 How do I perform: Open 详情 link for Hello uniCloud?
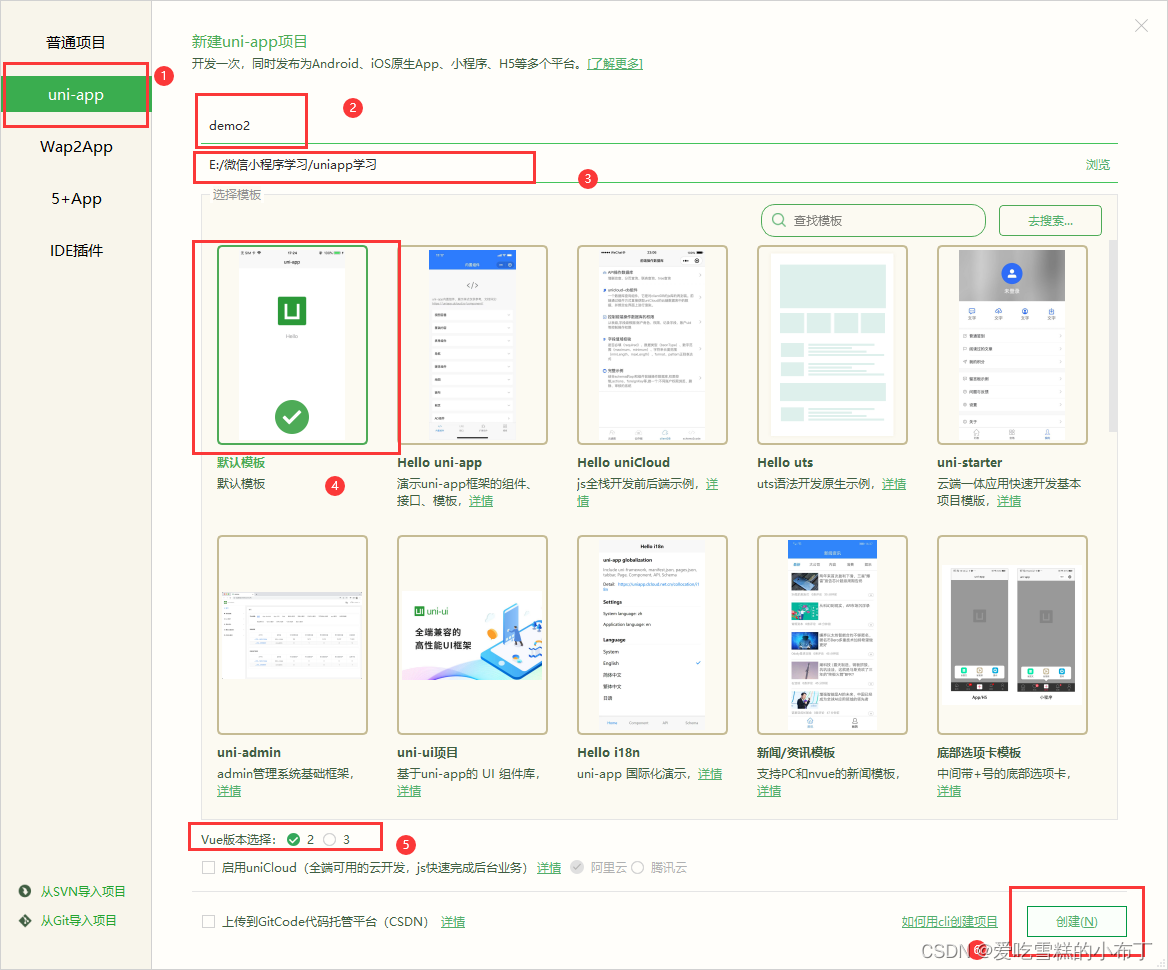[712, 484]
